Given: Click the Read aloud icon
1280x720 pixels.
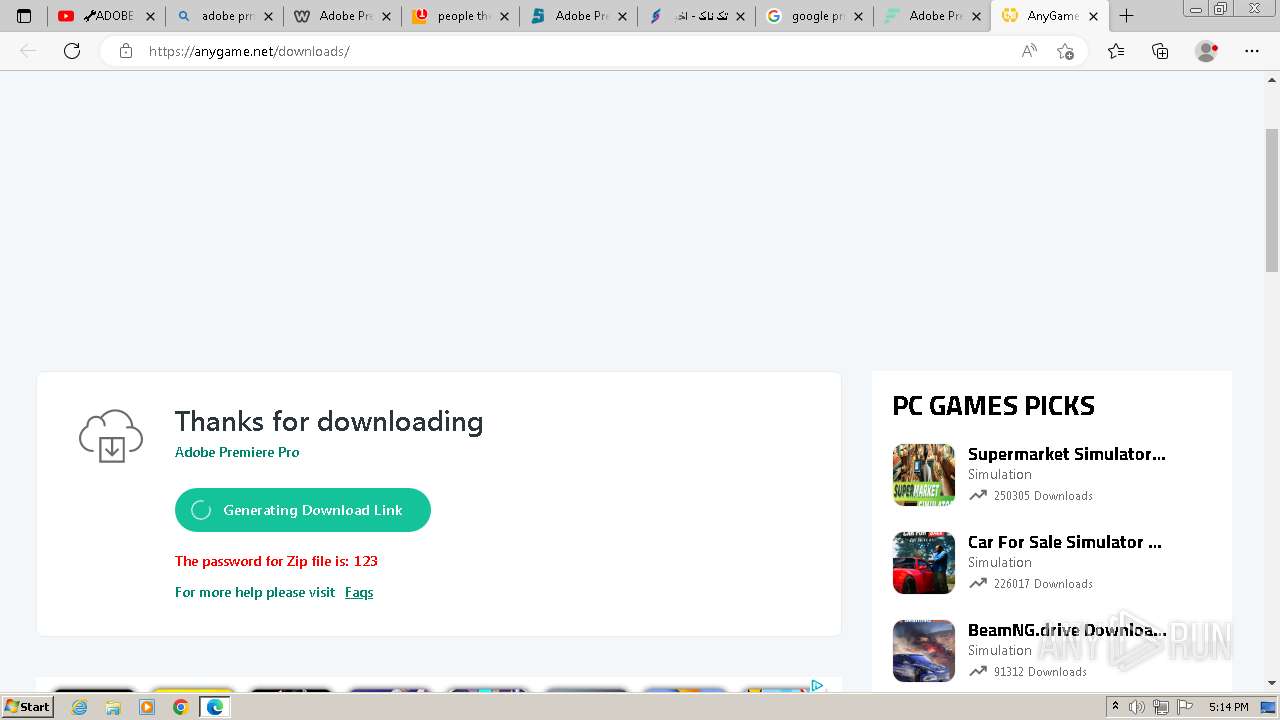Looking at the screenshot, I should tap(1029, 51).
